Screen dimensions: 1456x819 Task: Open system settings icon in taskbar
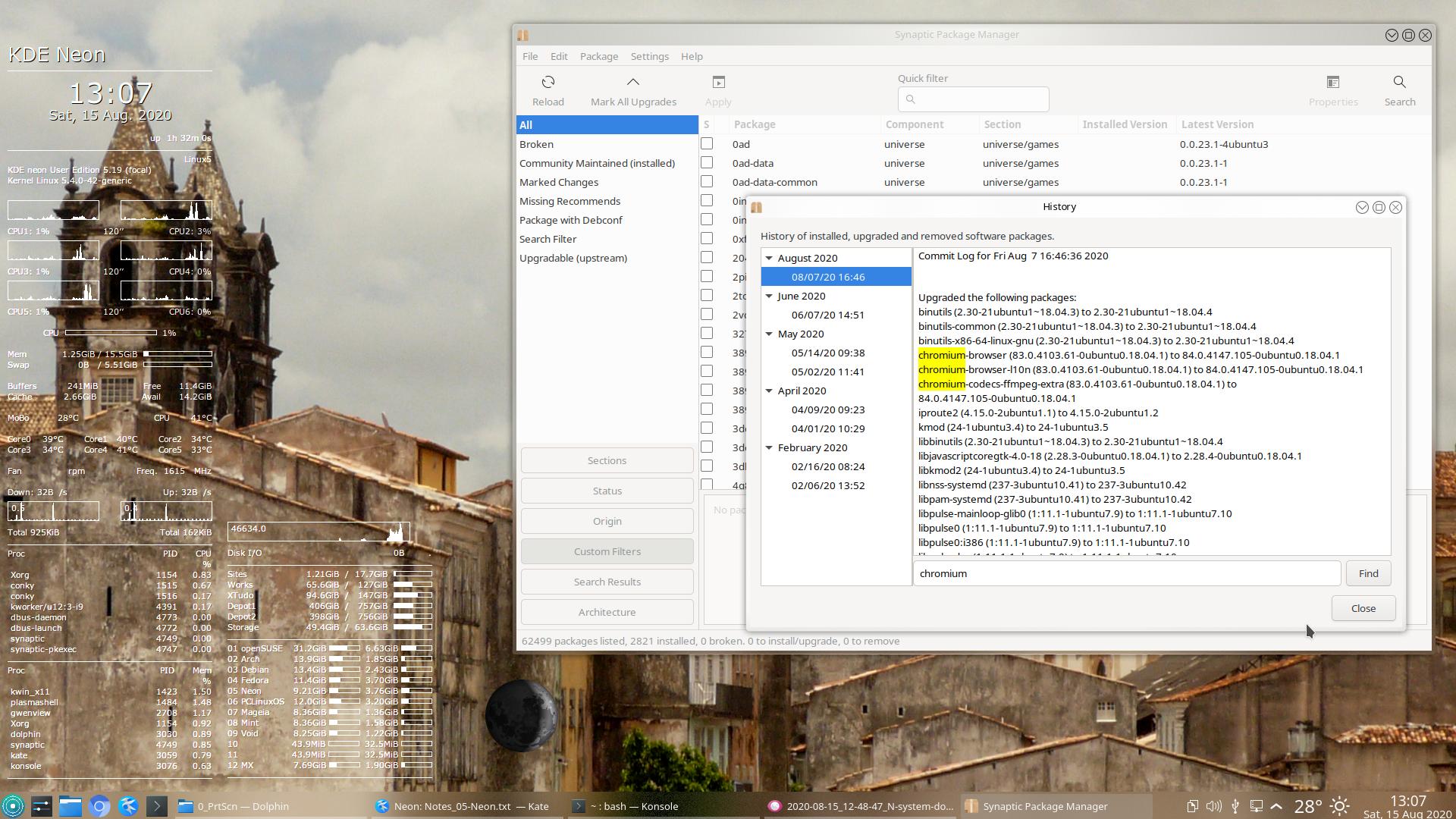[x=42, y=806]
